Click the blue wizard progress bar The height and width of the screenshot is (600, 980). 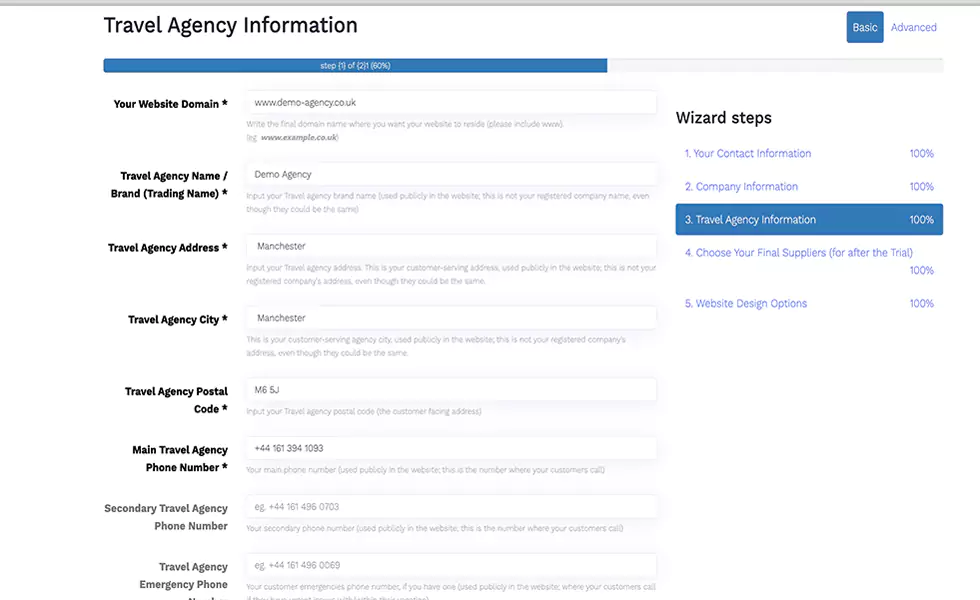coord(355,66)
